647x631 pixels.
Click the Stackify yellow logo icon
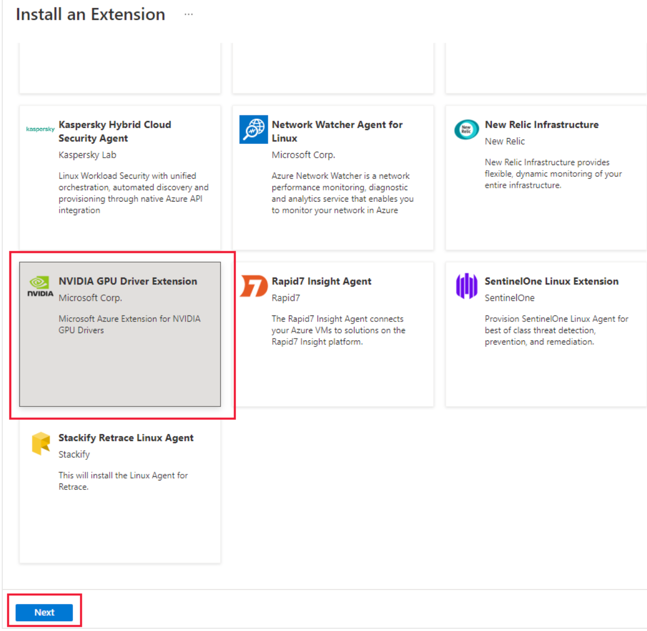(x=41, y=443)
